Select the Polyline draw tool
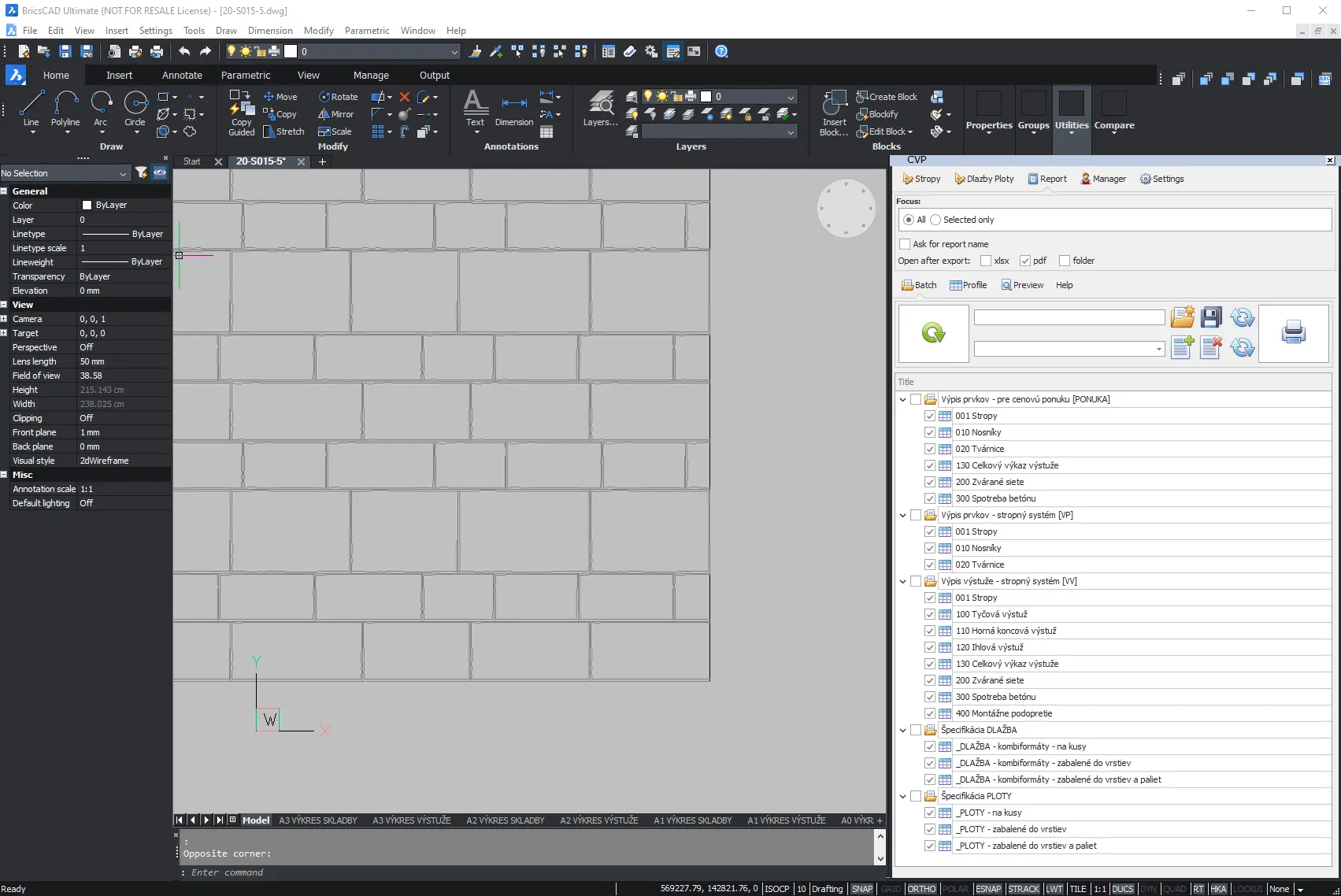Image resolution: width=1341 pixels, height=896 pixels. 65,109
